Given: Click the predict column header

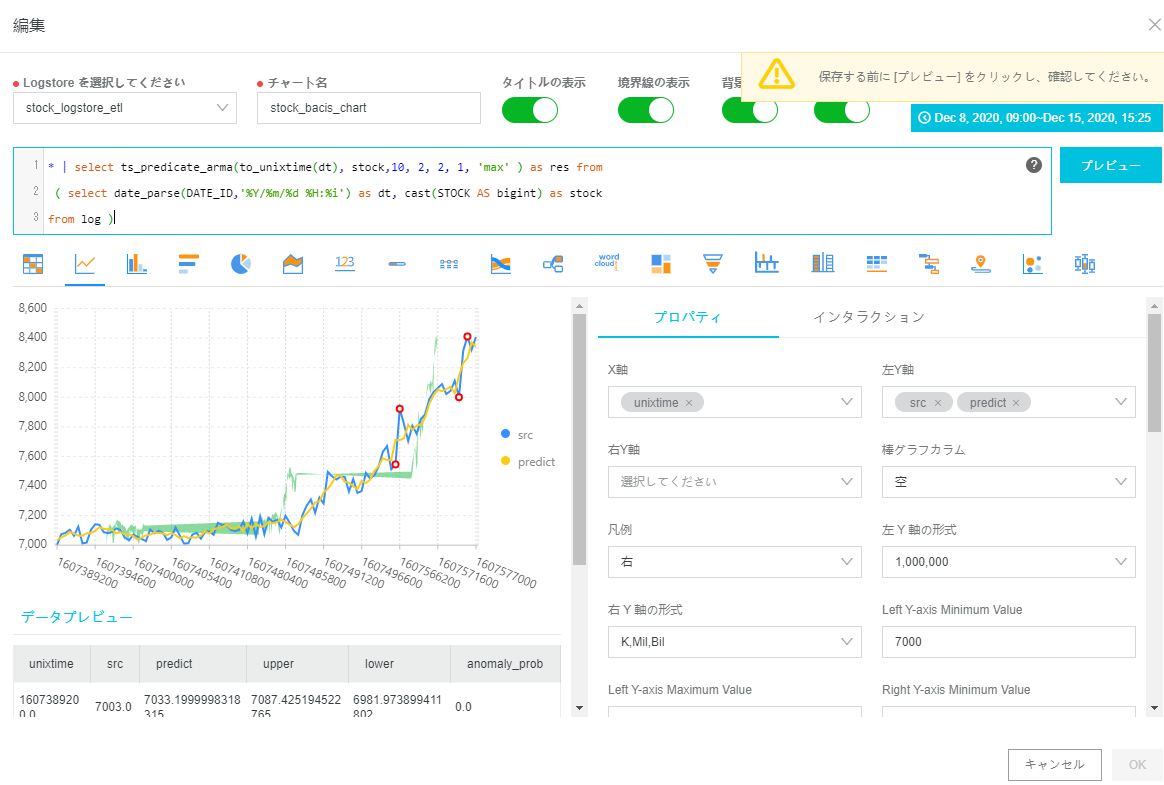Looking at the screenshot, I should click(193, 664).
